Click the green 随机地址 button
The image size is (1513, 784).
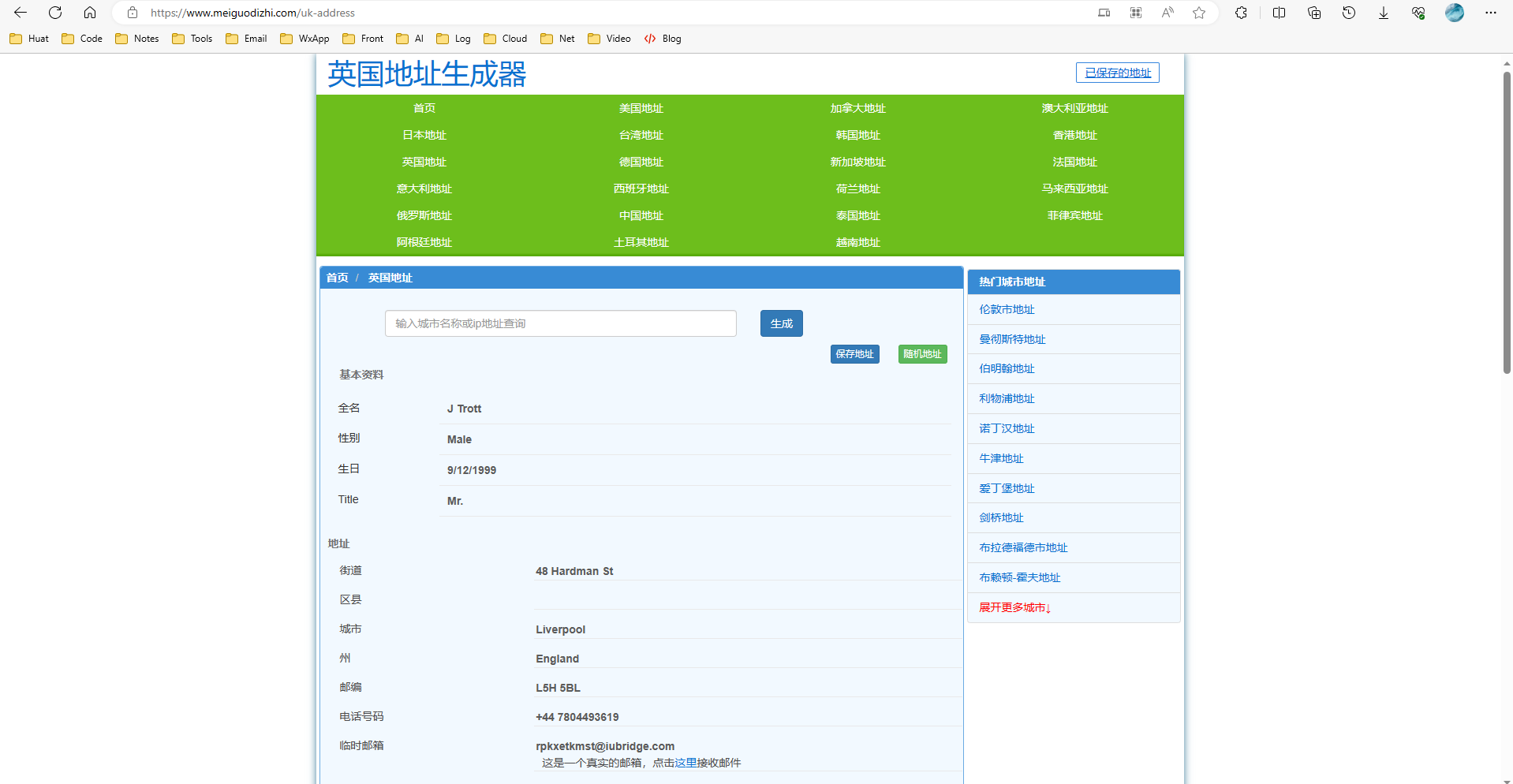pos(922,354)
